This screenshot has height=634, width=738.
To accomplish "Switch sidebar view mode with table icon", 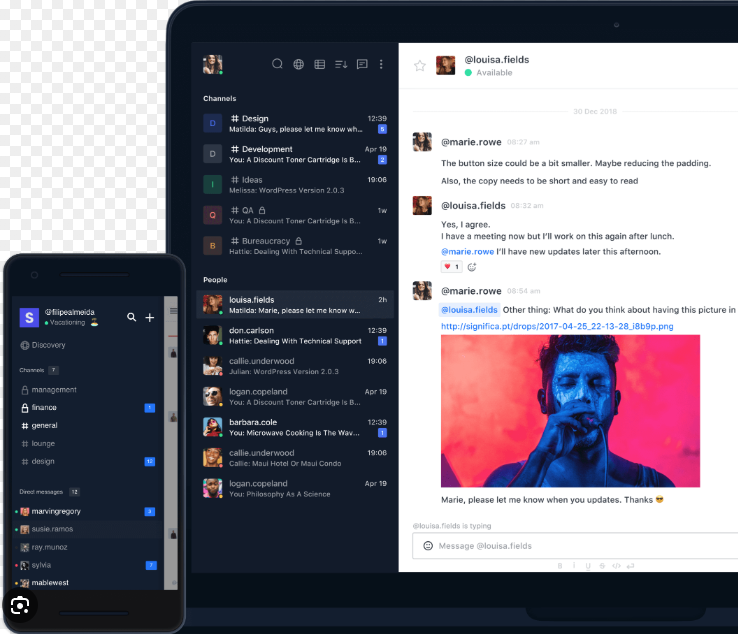I will [x=320, y=64].
